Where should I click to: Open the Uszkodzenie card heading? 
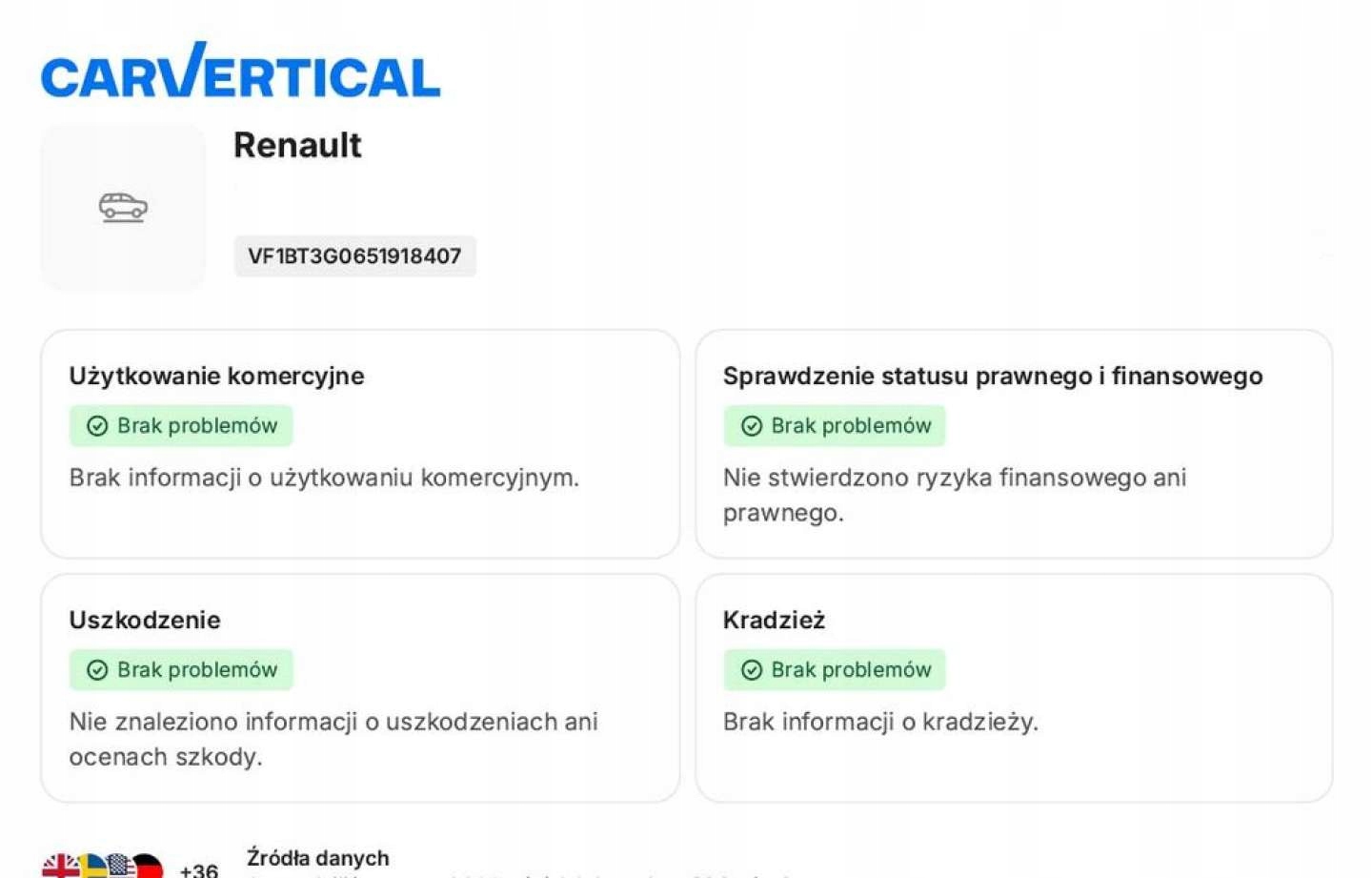point(145,620)
